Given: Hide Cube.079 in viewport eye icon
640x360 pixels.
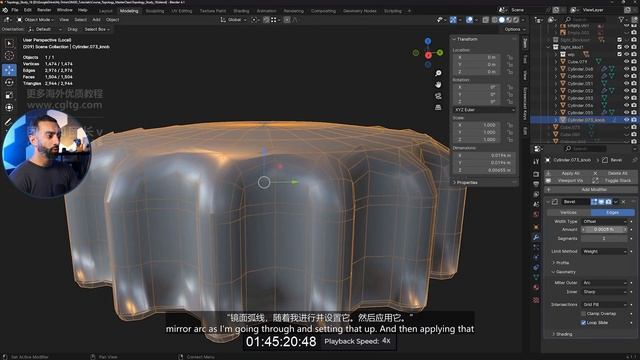Looking at the screenshot, I should (627, 61).
